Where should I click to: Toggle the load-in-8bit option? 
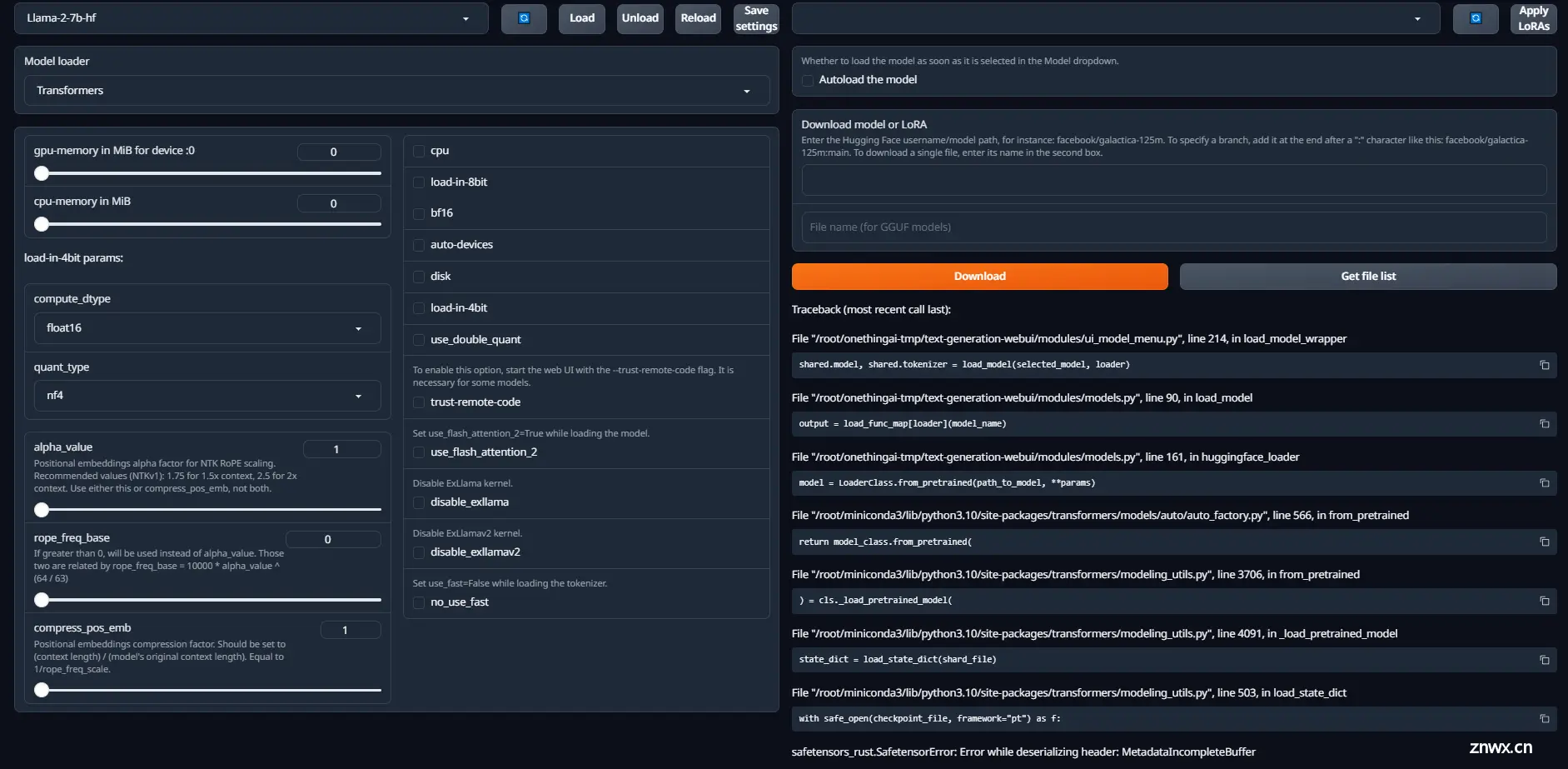(419, 182)
